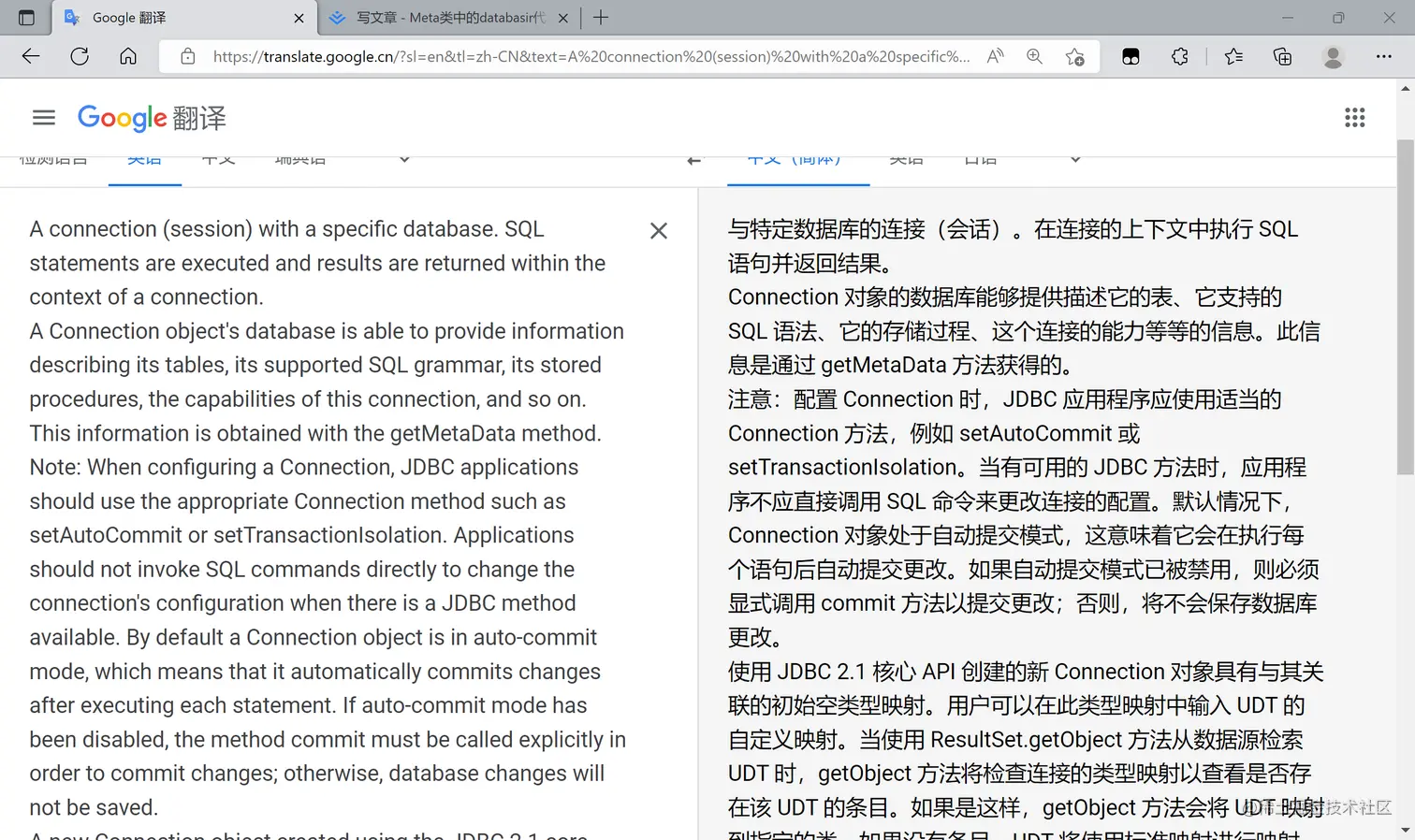Click the scrollbar up arrow
Screen dimensions: 1415x840
tap(1405, 88)
